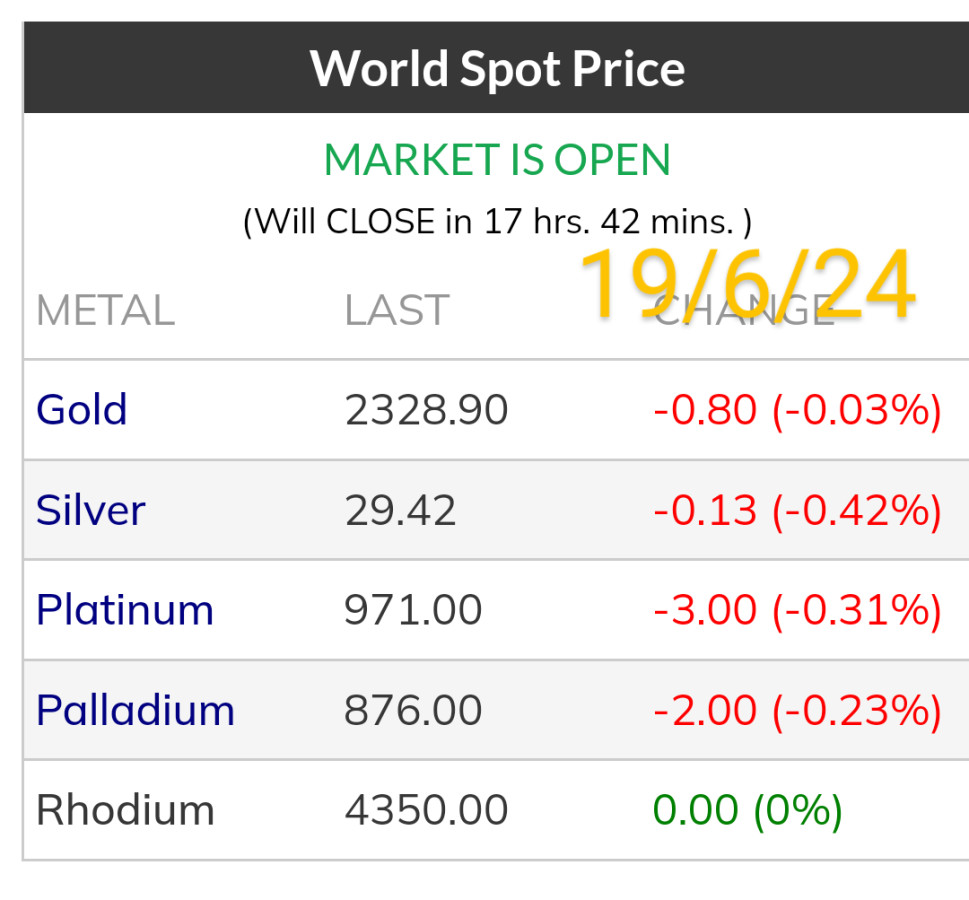Screen dimensions: 969x900
Task: Click the MARKET IS OPEN status text
Action: tap(497, 160)
